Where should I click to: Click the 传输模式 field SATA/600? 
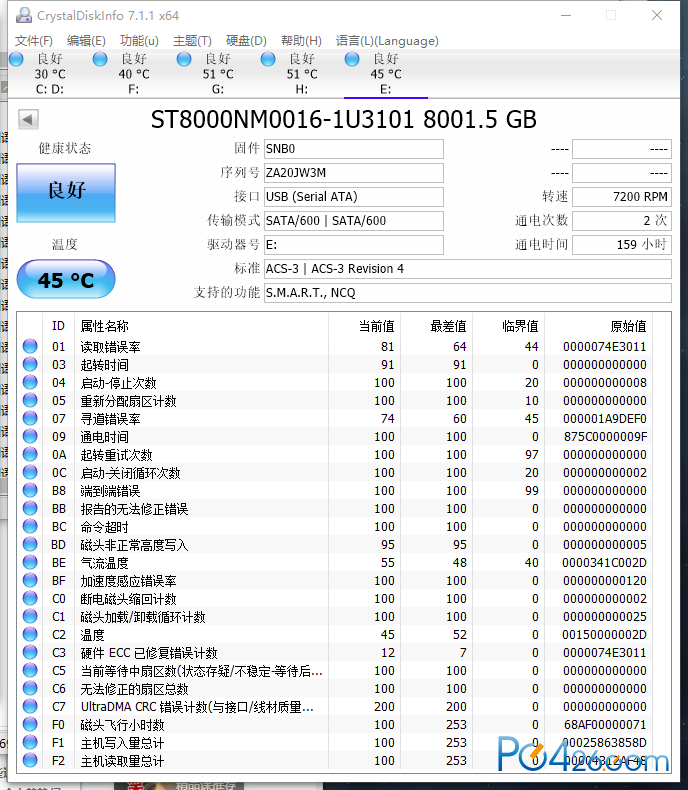[354, 221]
